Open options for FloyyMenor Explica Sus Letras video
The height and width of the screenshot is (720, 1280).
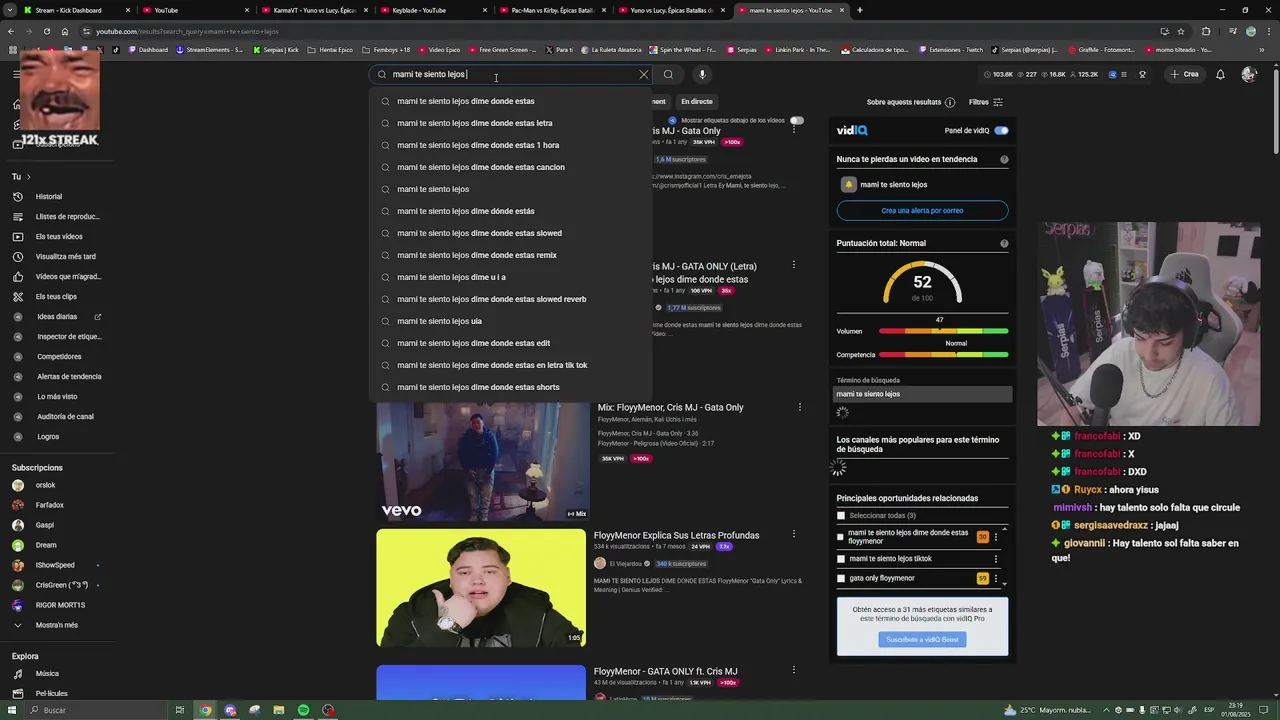[794, 535]
